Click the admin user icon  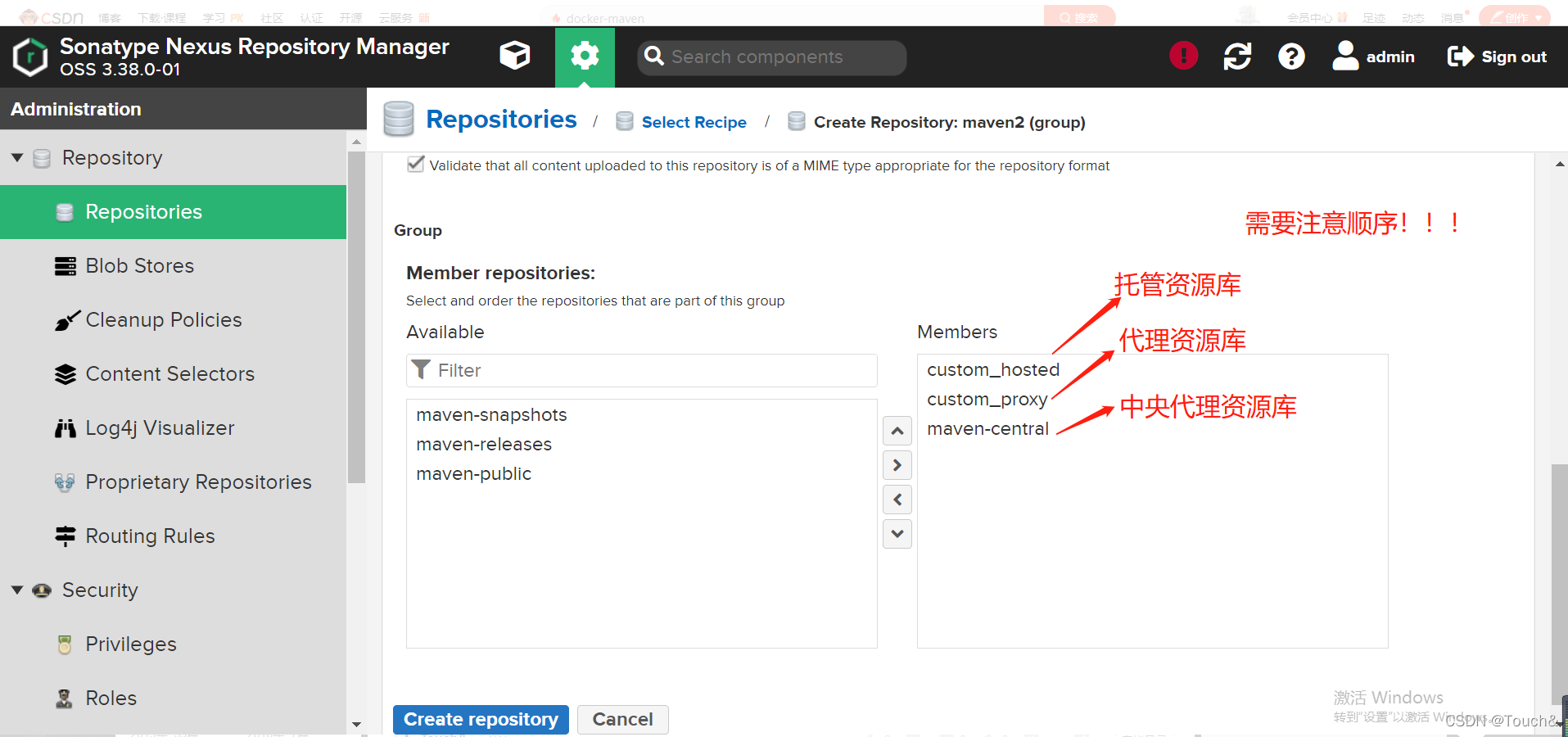point(1345,56)
